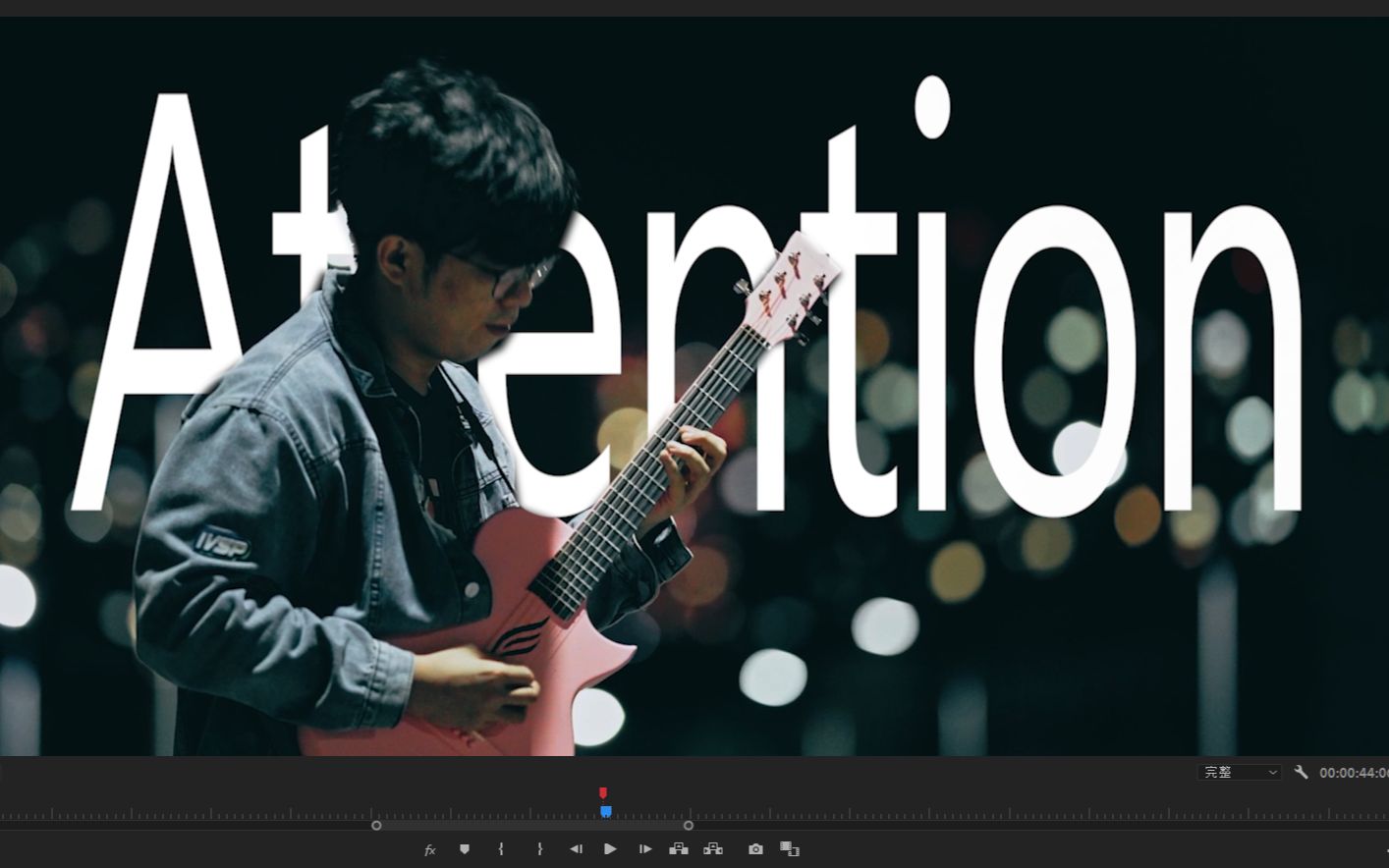This screenshot has height=868, width=1389.
Task: Click the middle of the zoom scroll bar
Action: [x=532, y=826]
